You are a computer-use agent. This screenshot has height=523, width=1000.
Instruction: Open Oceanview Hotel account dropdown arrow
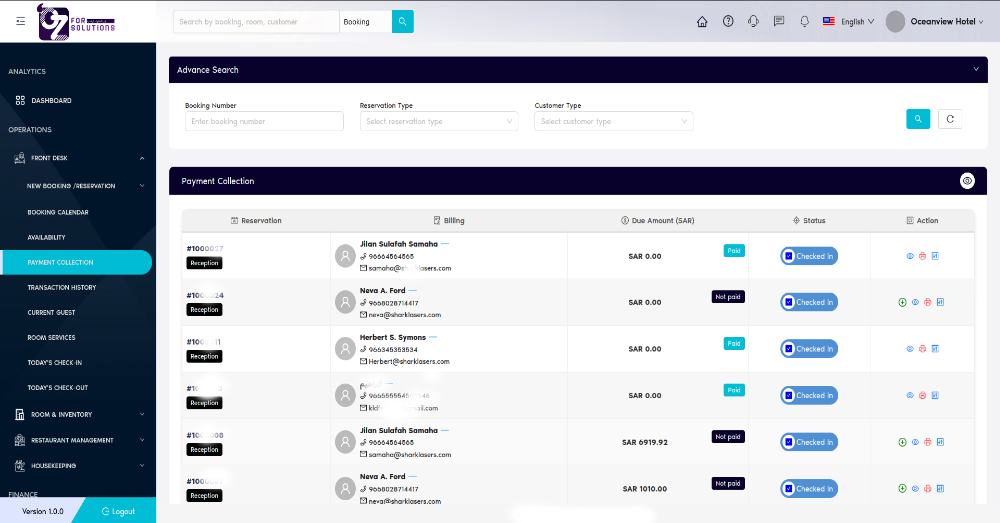[981, 22]
